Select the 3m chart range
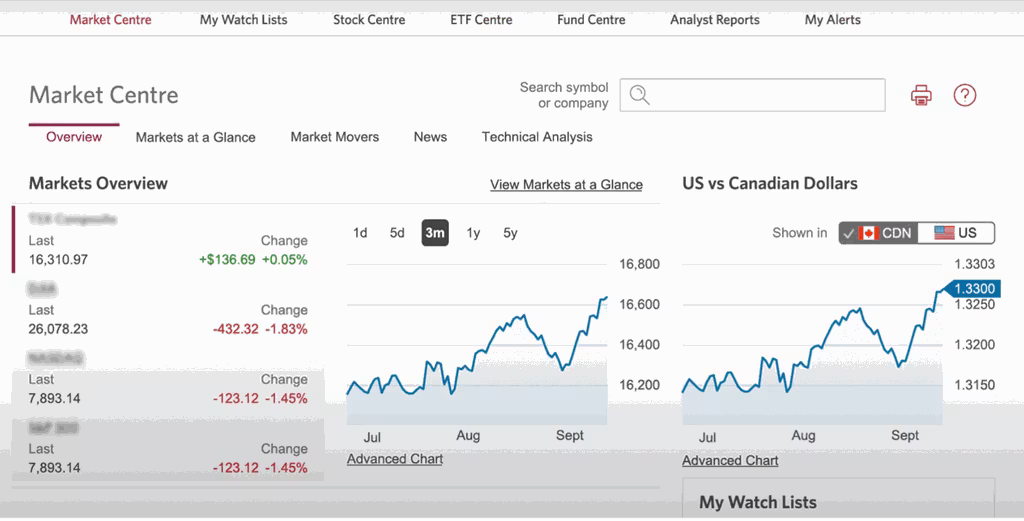 pyautogui.click(x=435, y=233)
